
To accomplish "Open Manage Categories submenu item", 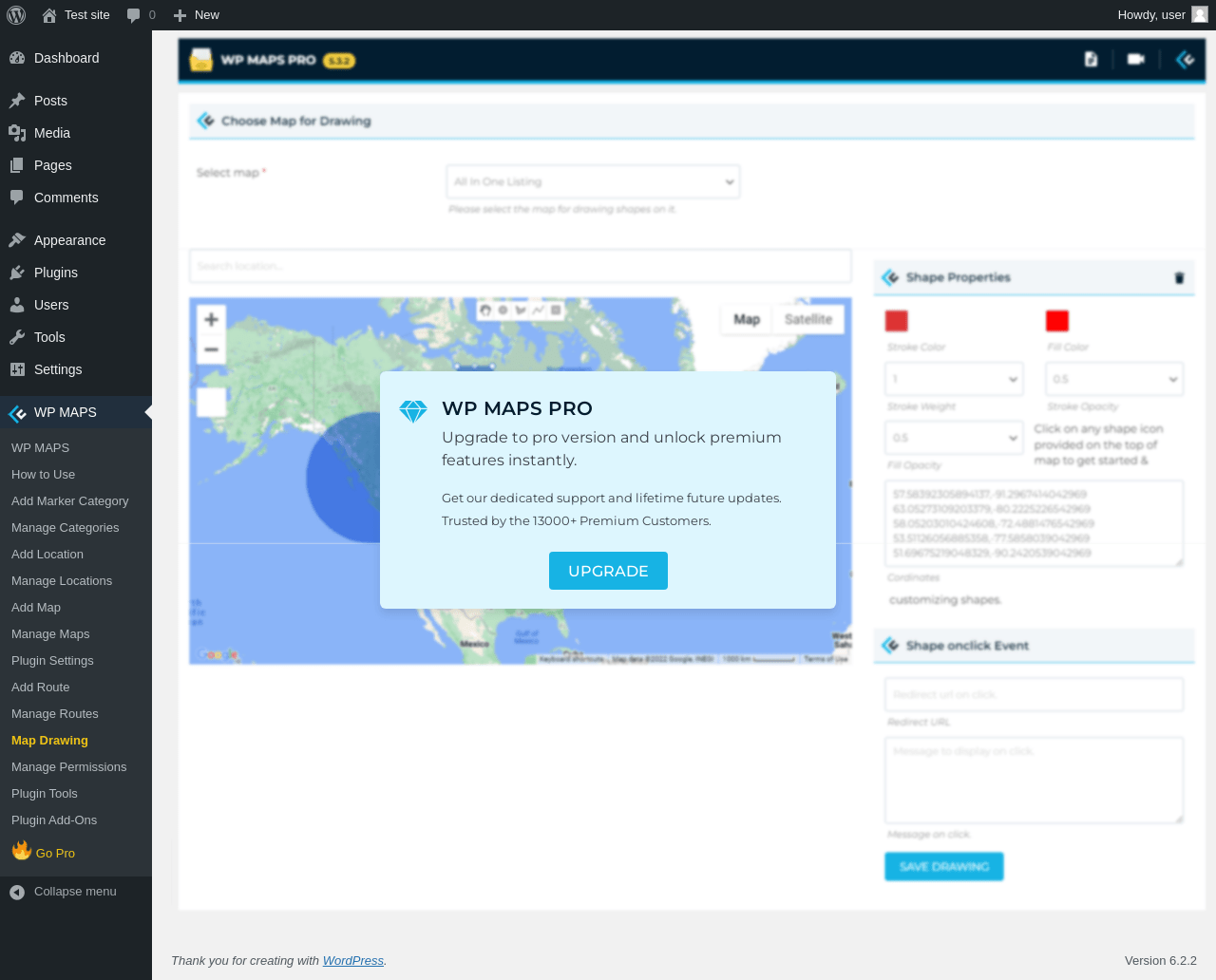I will (65, 528).
